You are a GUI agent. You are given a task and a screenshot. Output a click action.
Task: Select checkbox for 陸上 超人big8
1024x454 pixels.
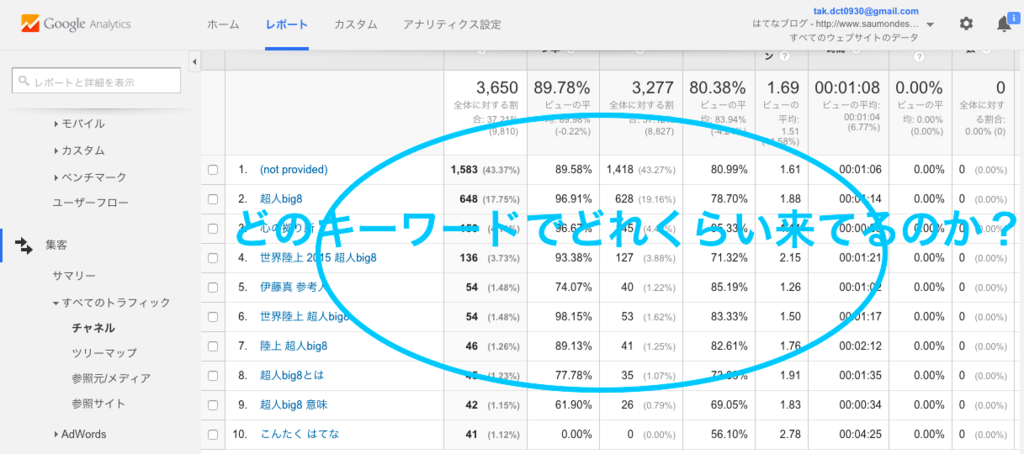(213, 346)
